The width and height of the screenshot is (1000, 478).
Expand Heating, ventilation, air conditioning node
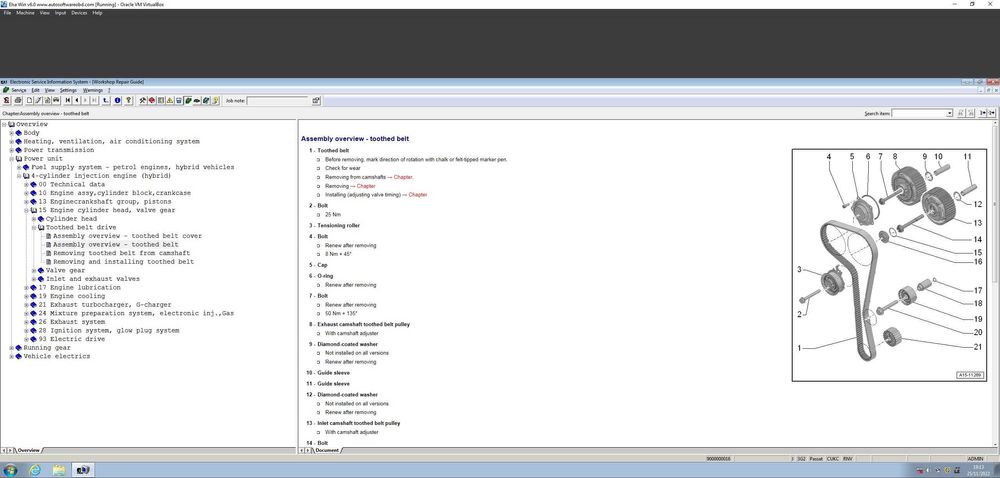click(x=11, y=141)
